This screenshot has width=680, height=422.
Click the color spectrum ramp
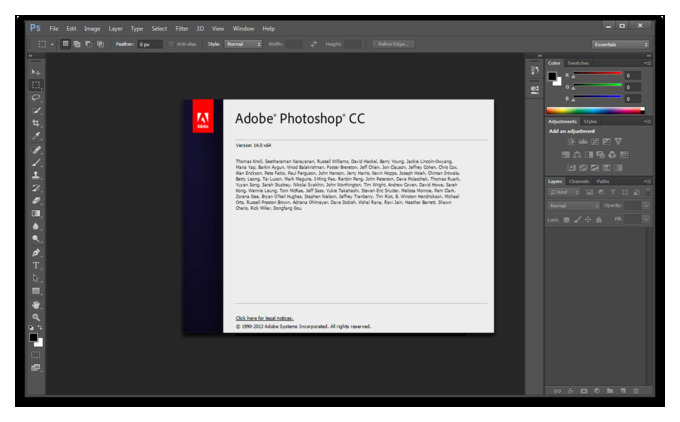[x=595, y=111]
